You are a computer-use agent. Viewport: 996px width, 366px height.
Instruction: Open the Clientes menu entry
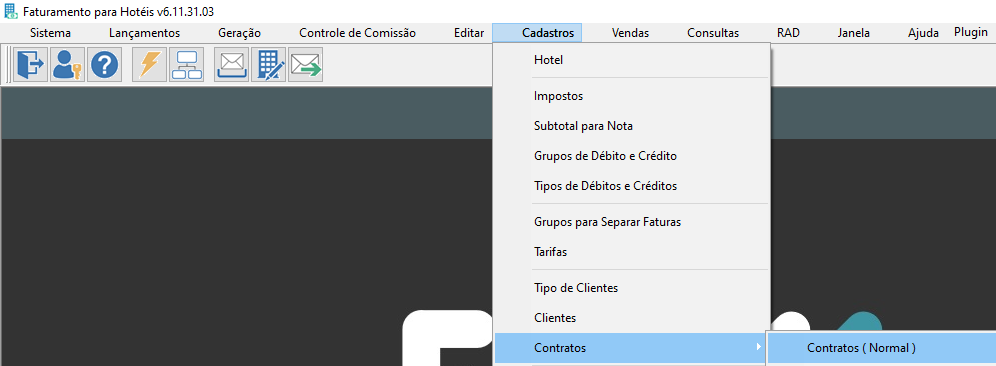(x=631, y=318)
